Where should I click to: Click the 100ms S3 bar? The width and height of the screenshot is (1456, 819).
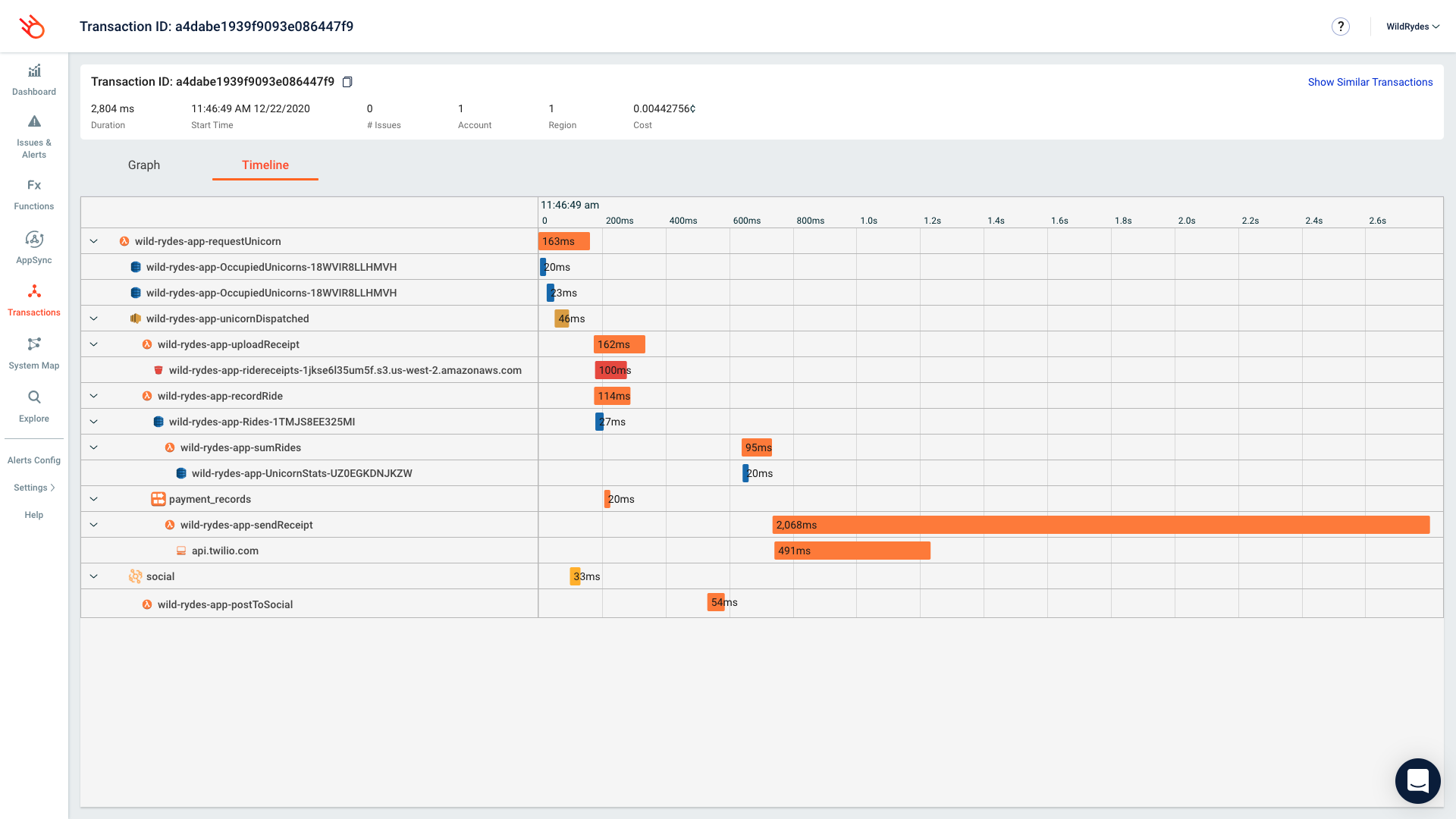pos(611,370)
